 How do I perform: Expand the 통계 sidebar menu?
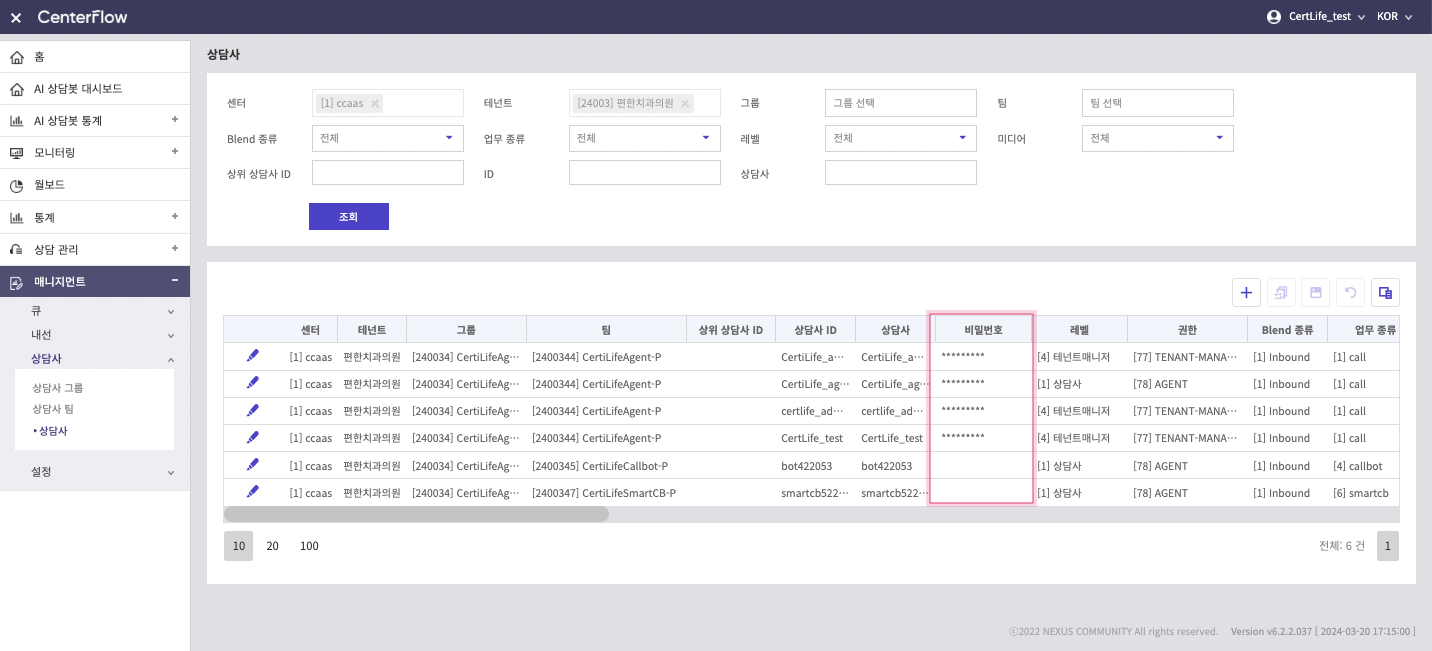pos(94,217)
